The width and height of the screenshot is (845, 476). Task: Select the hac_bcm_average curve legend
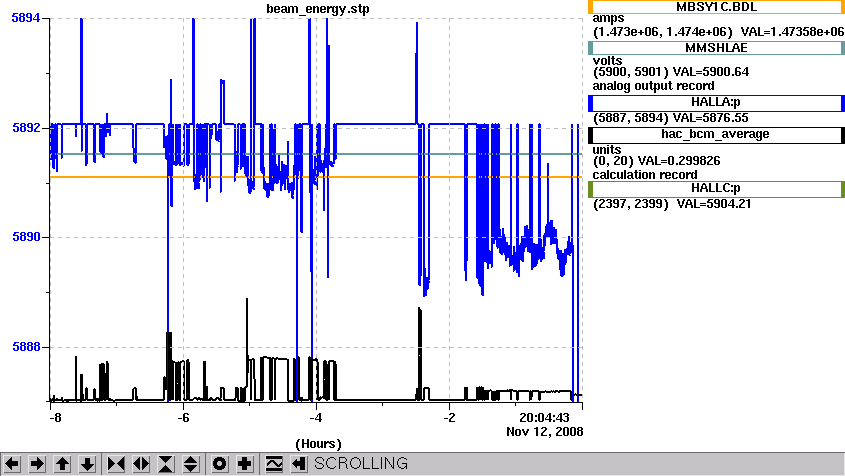tap(716, 135)
